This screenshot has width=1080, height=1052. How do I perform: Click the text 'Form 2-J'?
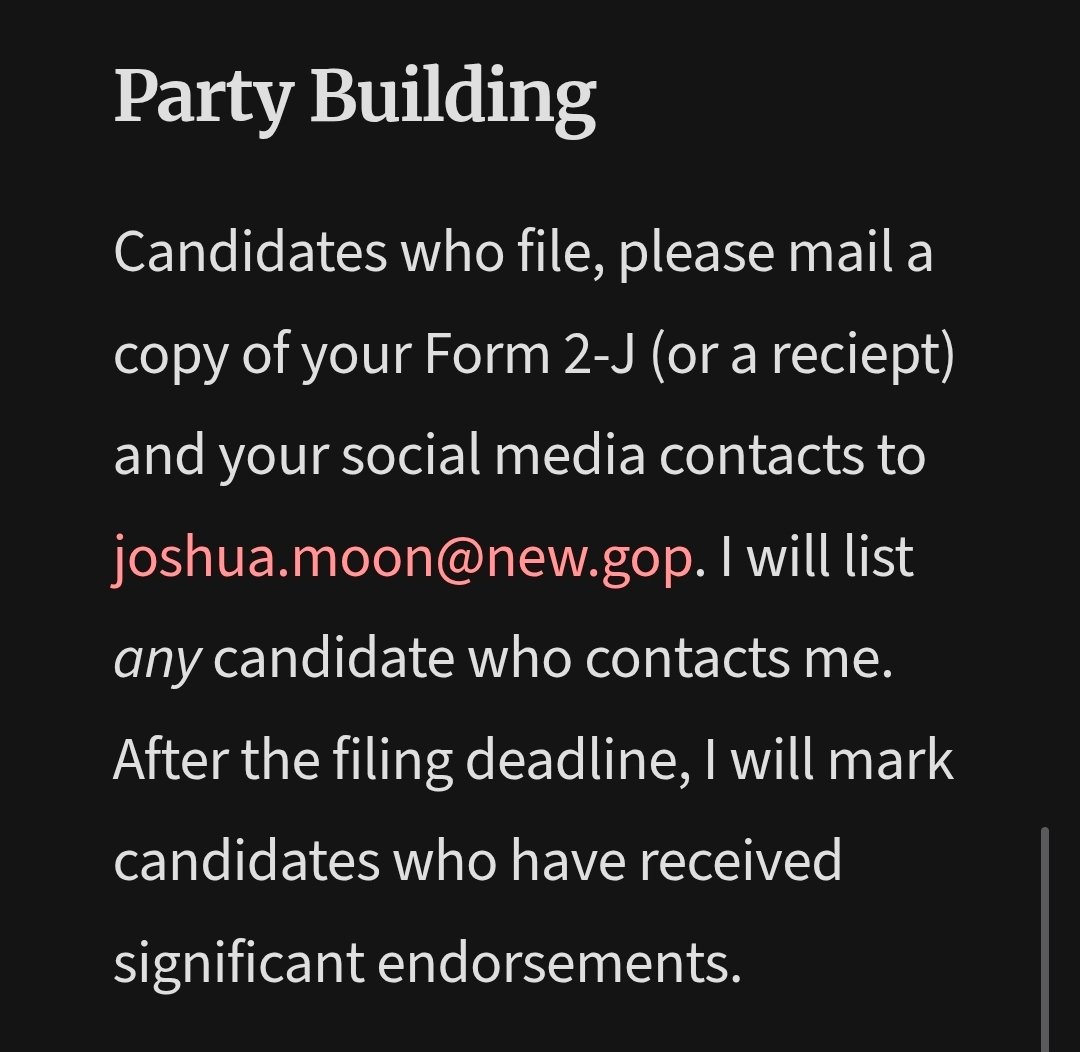click(528, 356)
